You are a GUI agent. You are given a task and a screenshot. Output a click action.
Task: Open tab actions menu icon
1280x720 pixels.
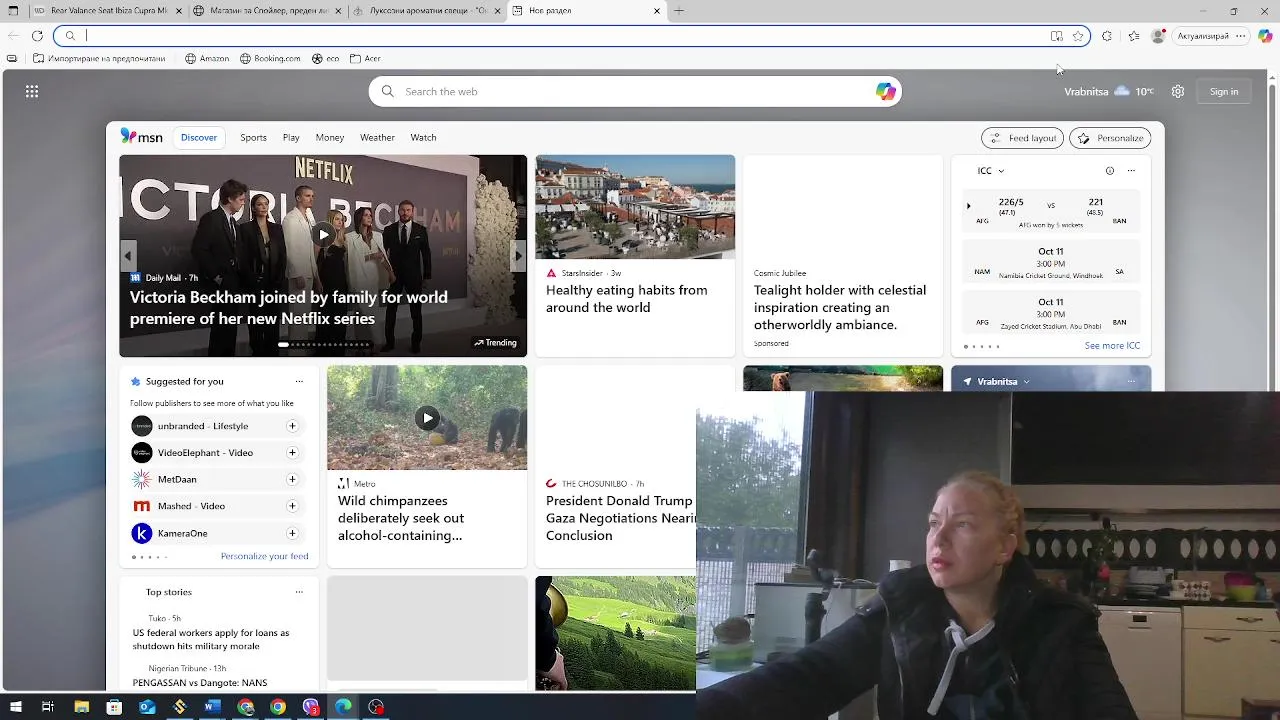click(x=13, y=11)
